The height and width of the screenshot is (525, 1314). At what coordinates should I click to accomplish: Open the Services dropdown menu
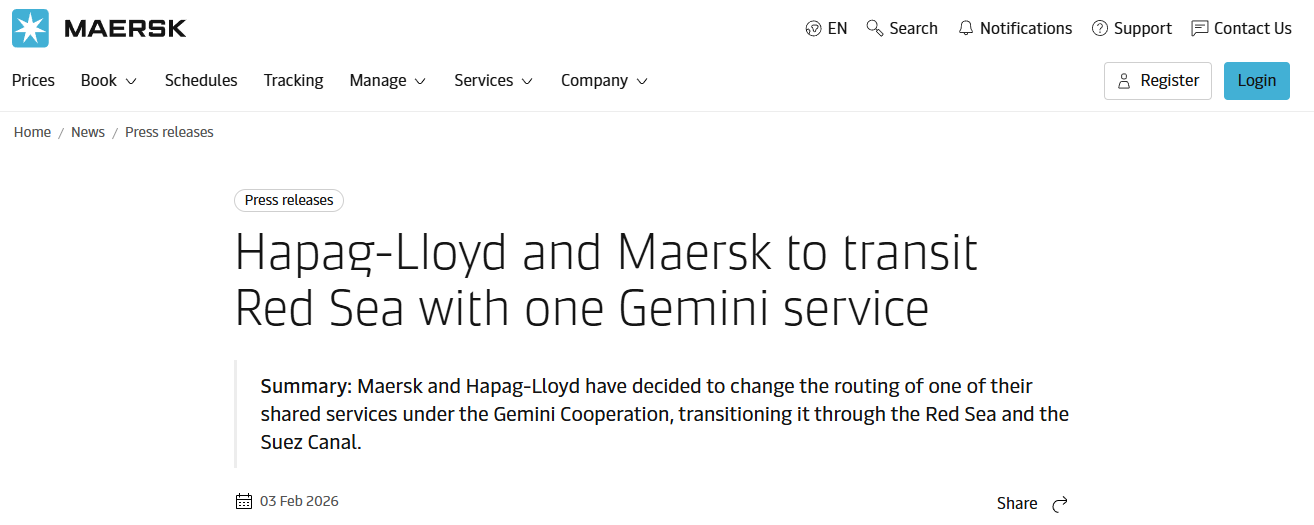tap(493, 80)
